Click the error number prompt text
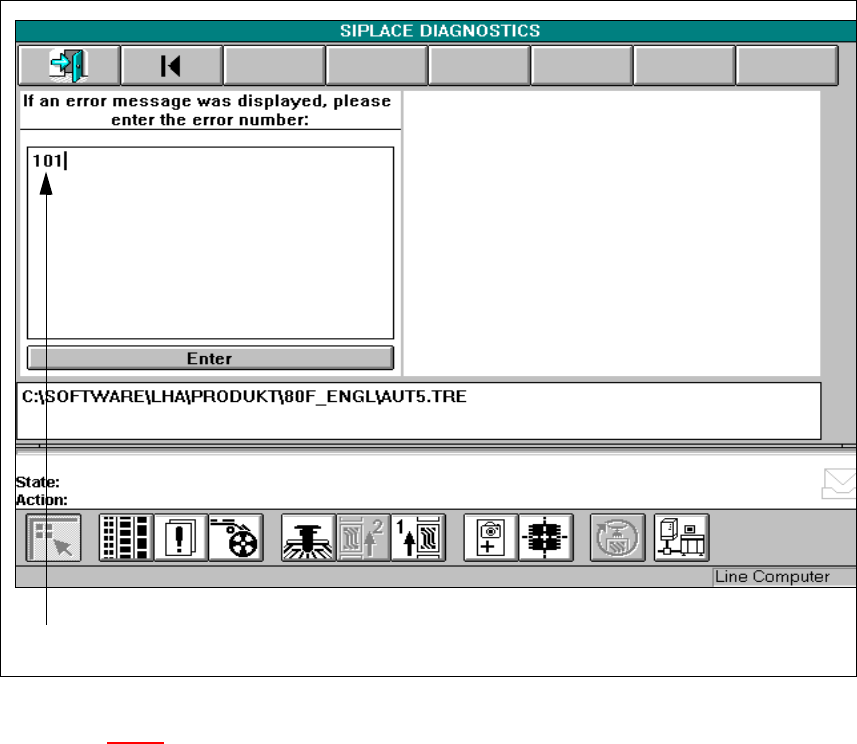857x744 pixels. (x=207, y=110)
